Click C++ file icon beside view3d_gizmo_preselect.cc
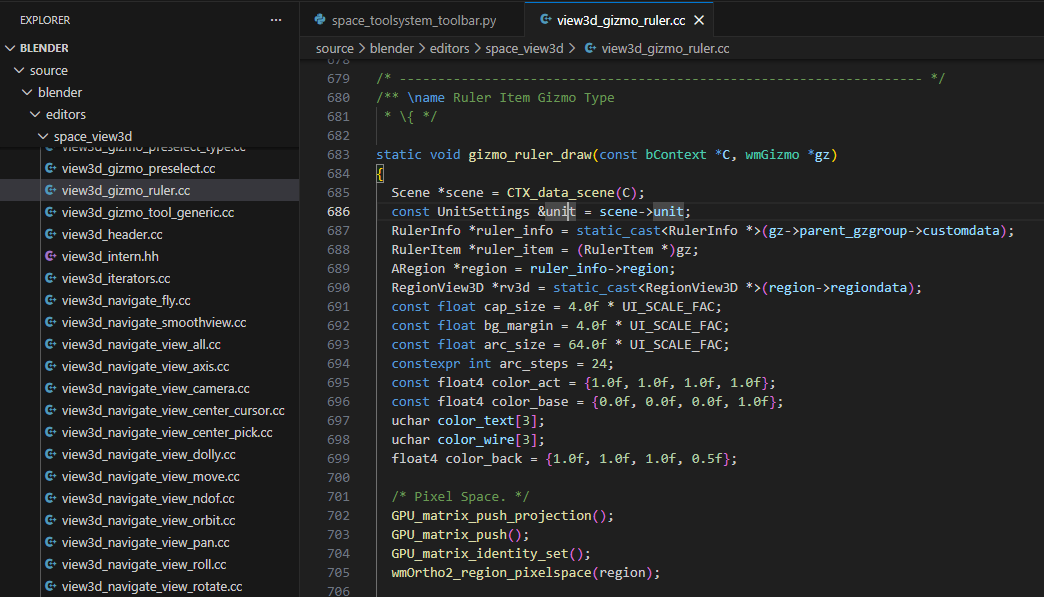This screenshot has width=1044, height=597. (x=51, y=168)
